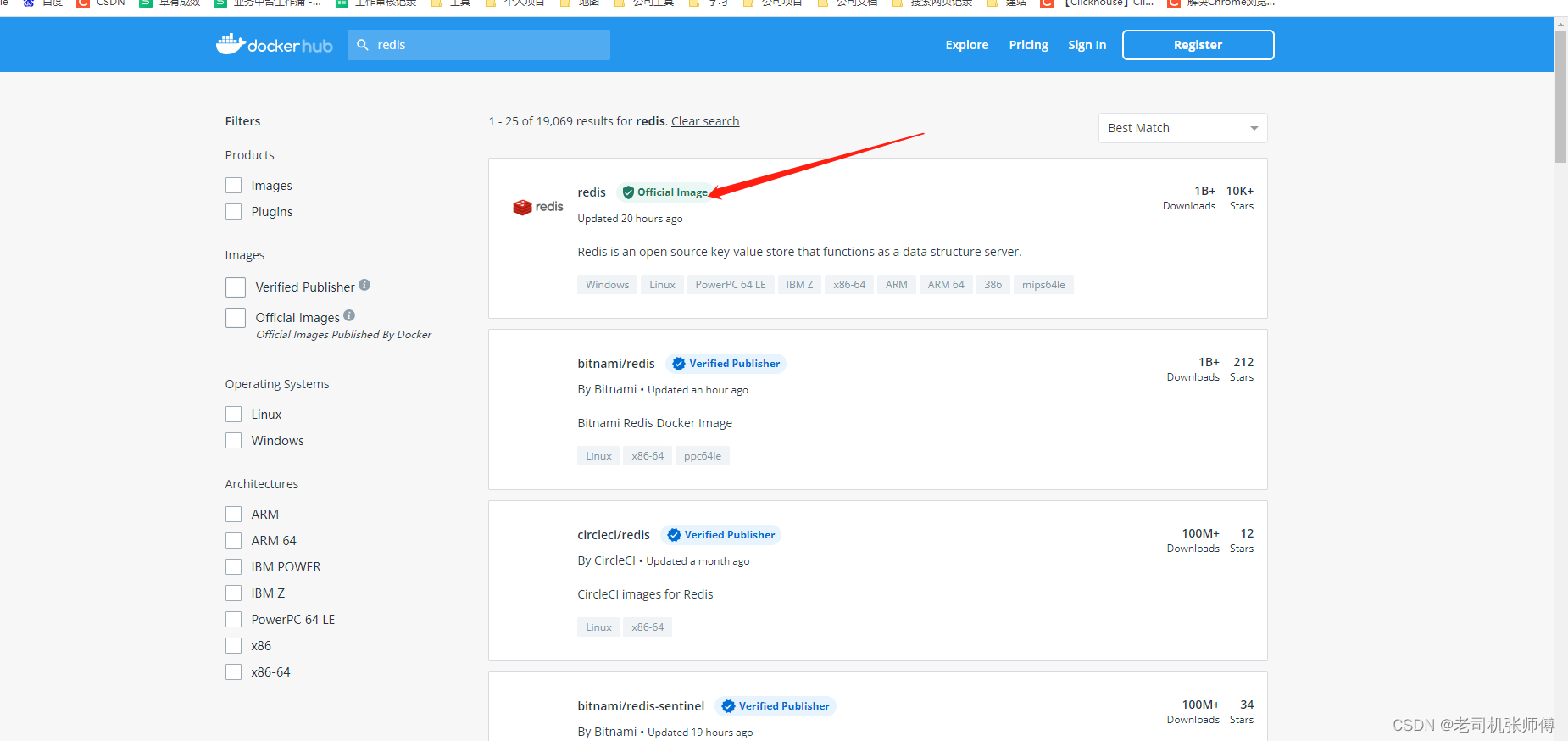Screen dimensions: 1568x741
Task: Click info icon beside Official Images filter
Action: 349,315
